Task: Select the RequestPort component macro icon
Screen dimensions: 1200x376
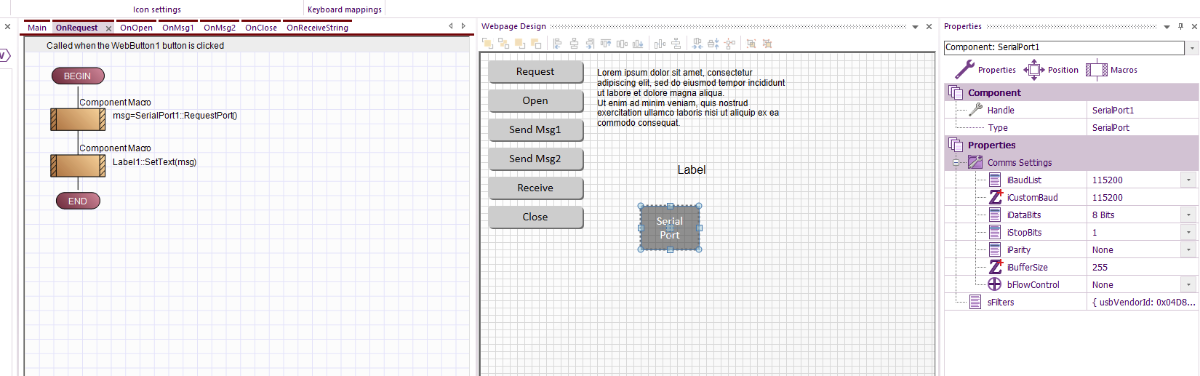Action: 78,119
